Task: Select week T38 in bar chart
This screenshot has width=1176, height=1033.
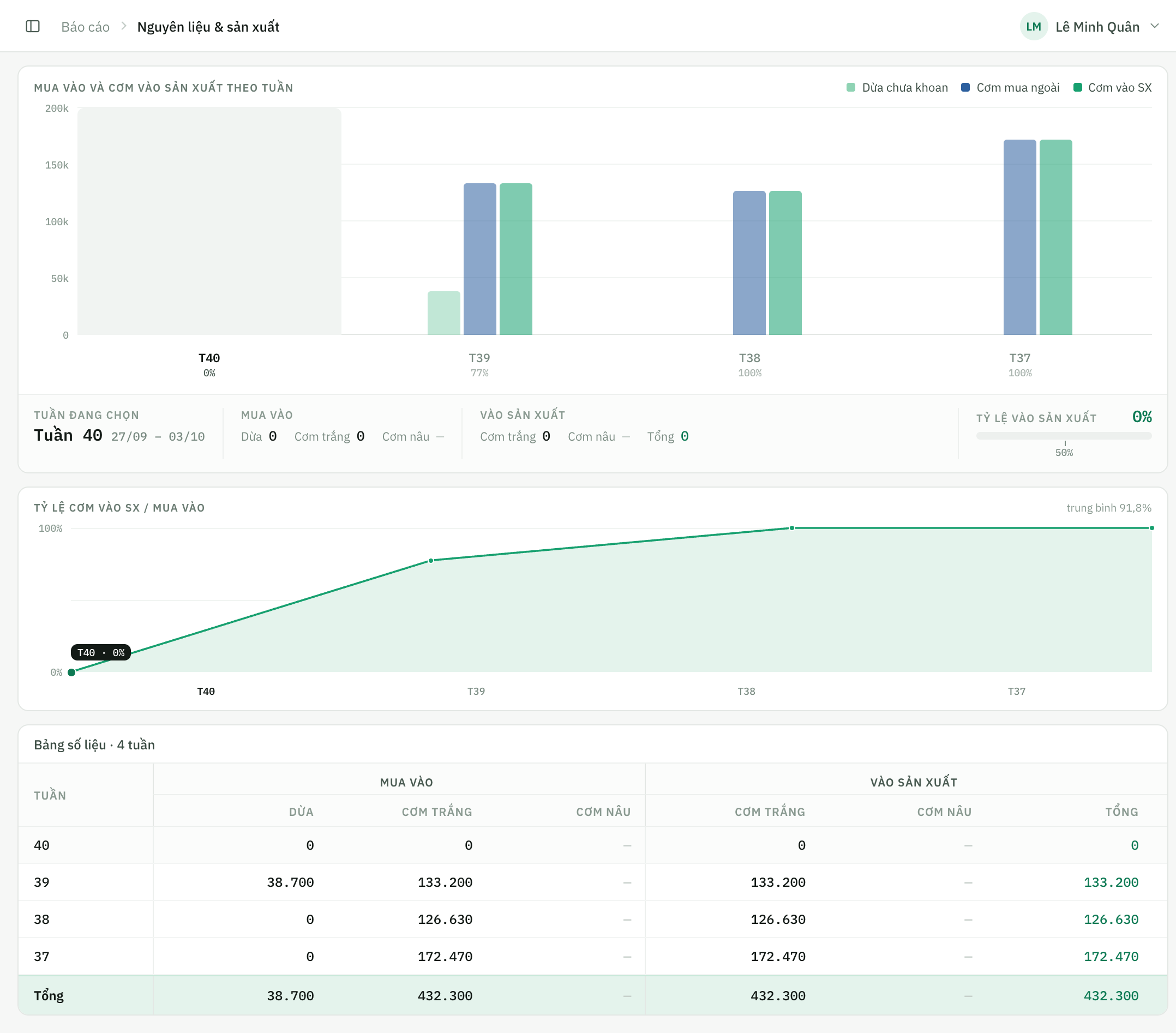Action: [749, 364]
